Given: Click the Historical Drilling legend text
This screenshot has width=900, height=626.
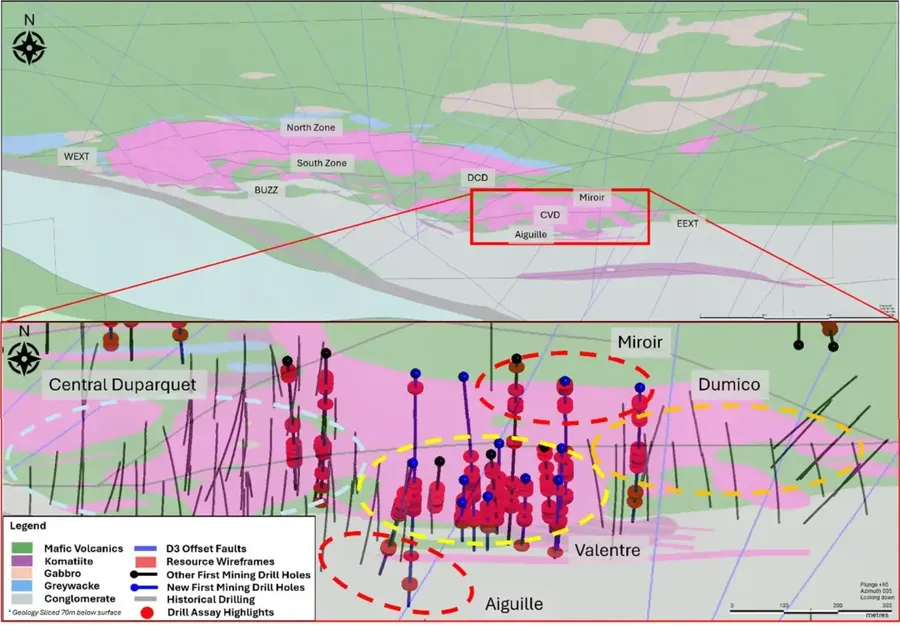Looking at the screenshot, I should (x=211, y=600).
